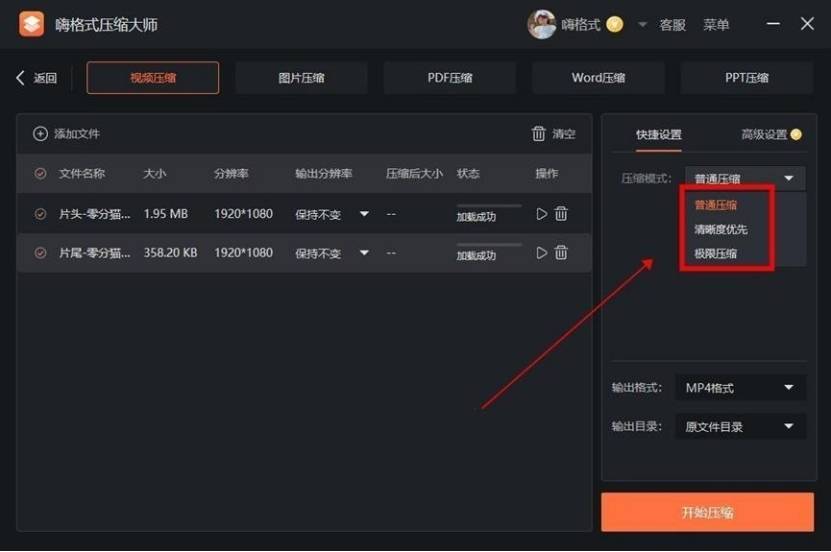Switch to 图片压缩 tab
This screenshot has height=552, width=831.
301,78
